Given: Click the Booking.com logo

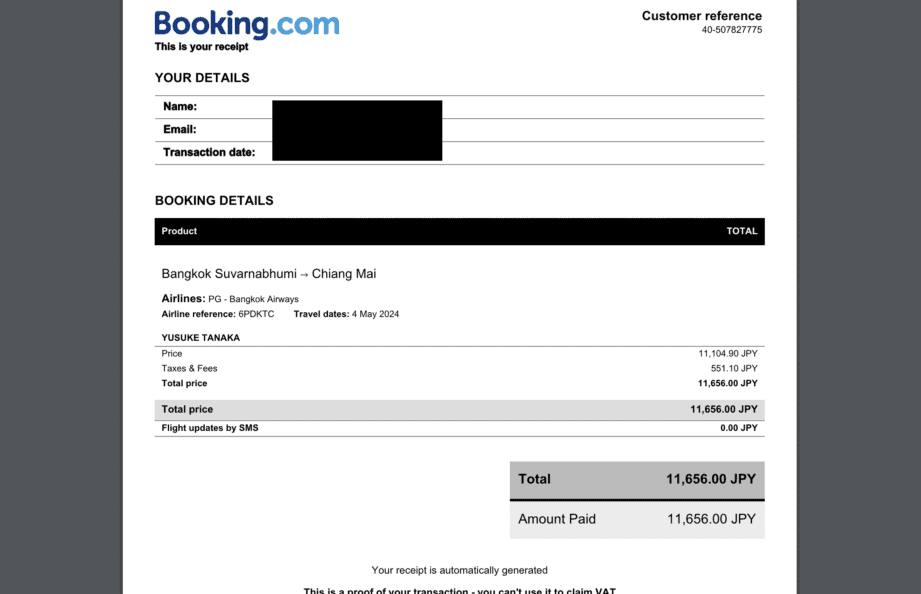Looking at the screenshot, I should [246, 25].
